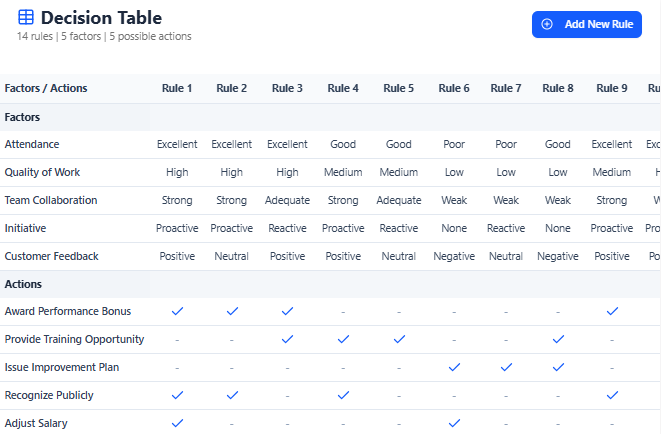Screen dimensions: 661x434
Task: Click the Quality of Work value Medium for Rule 4
Action: 343,172
